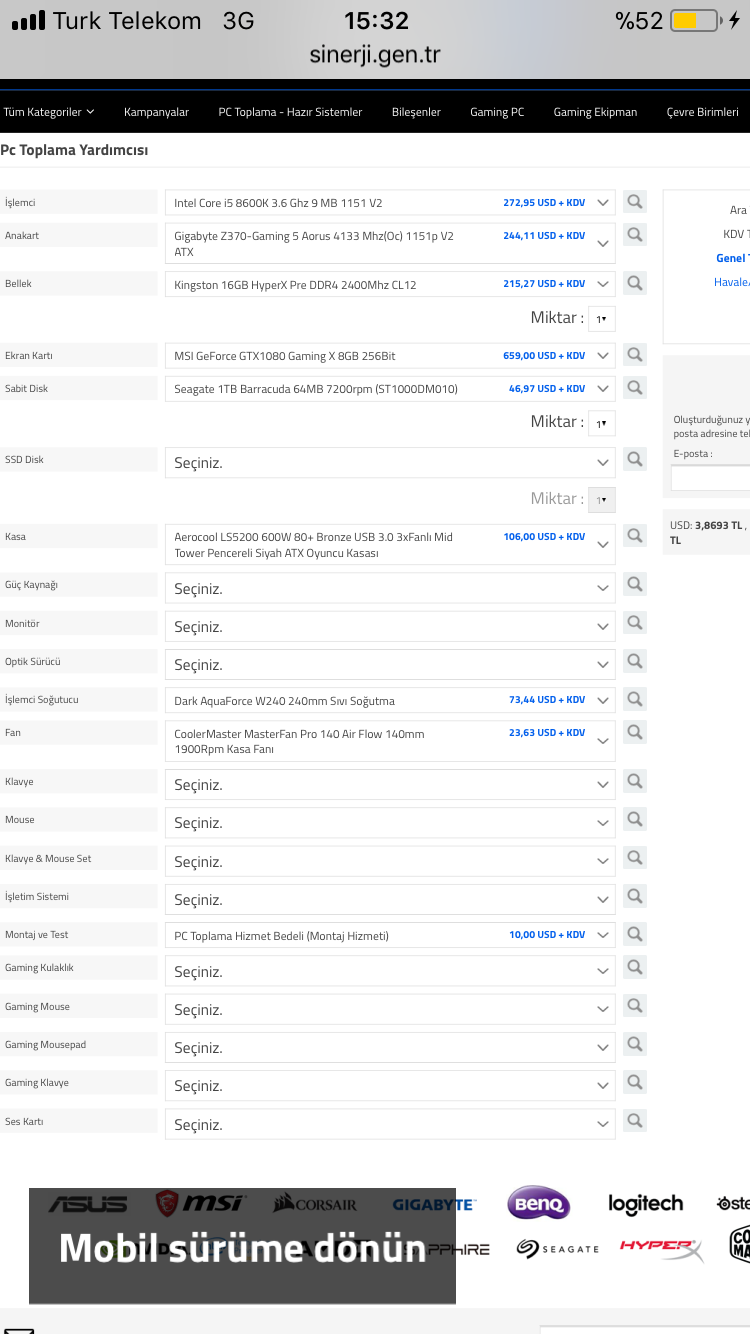Open Sabit Disk Miktar quantity selector

click(601, 422)
